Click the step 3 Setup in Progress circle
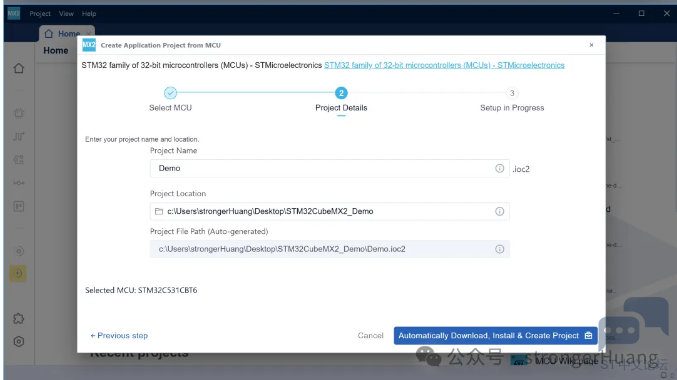 [x=512, y=93]
